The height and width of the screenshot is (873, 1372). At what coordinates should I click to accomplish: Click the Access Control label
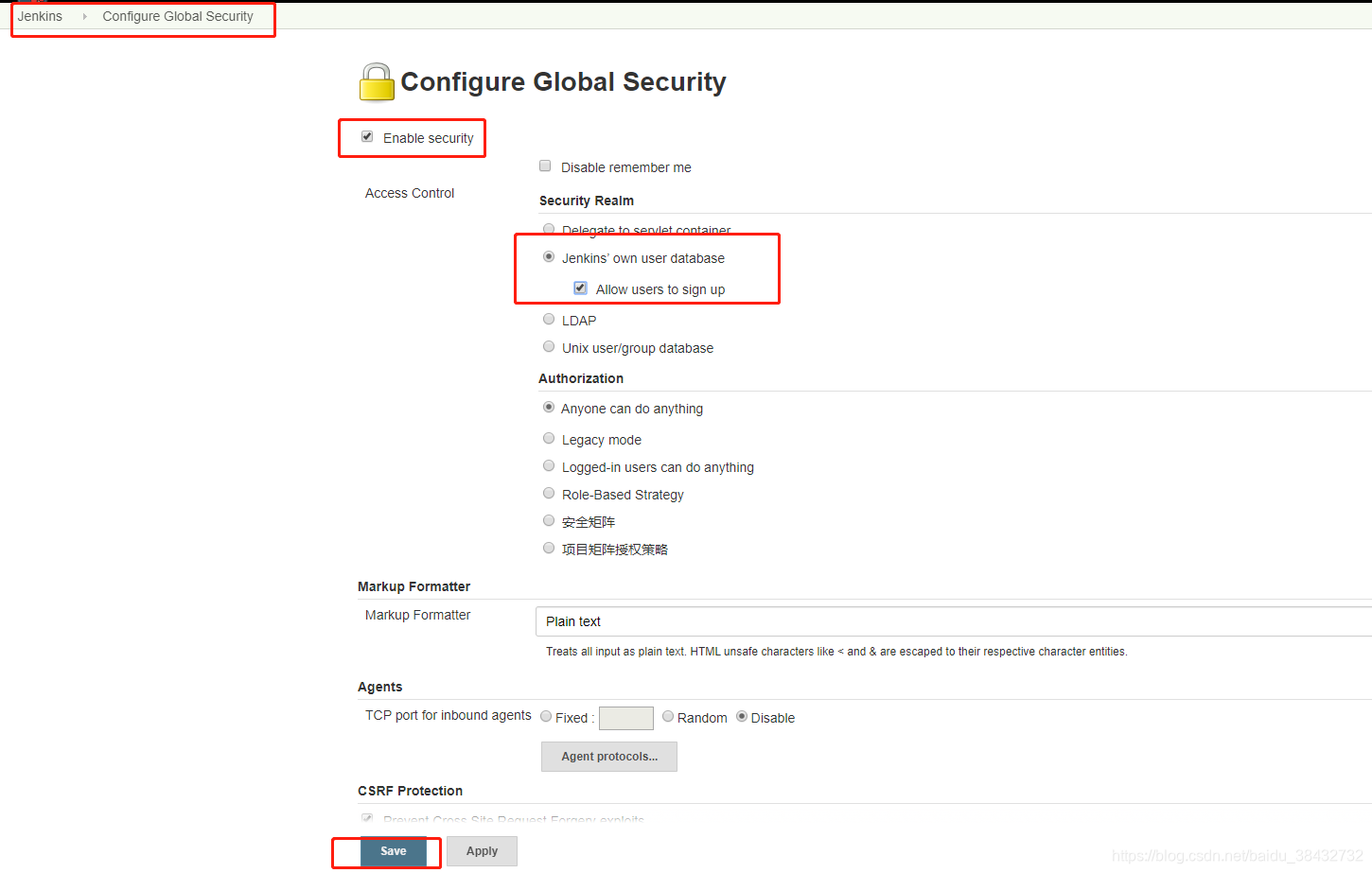410,193
